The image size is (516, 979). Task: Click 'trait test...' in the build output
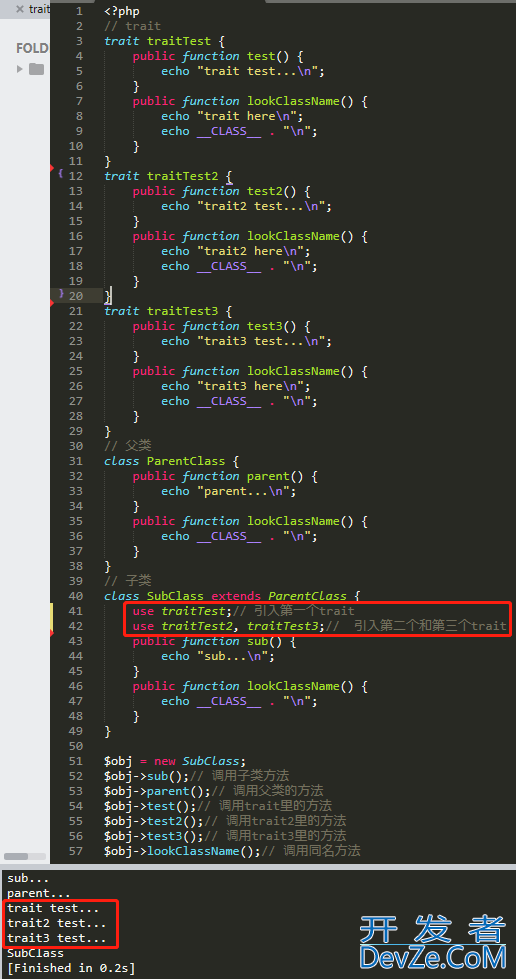point(53,908)
